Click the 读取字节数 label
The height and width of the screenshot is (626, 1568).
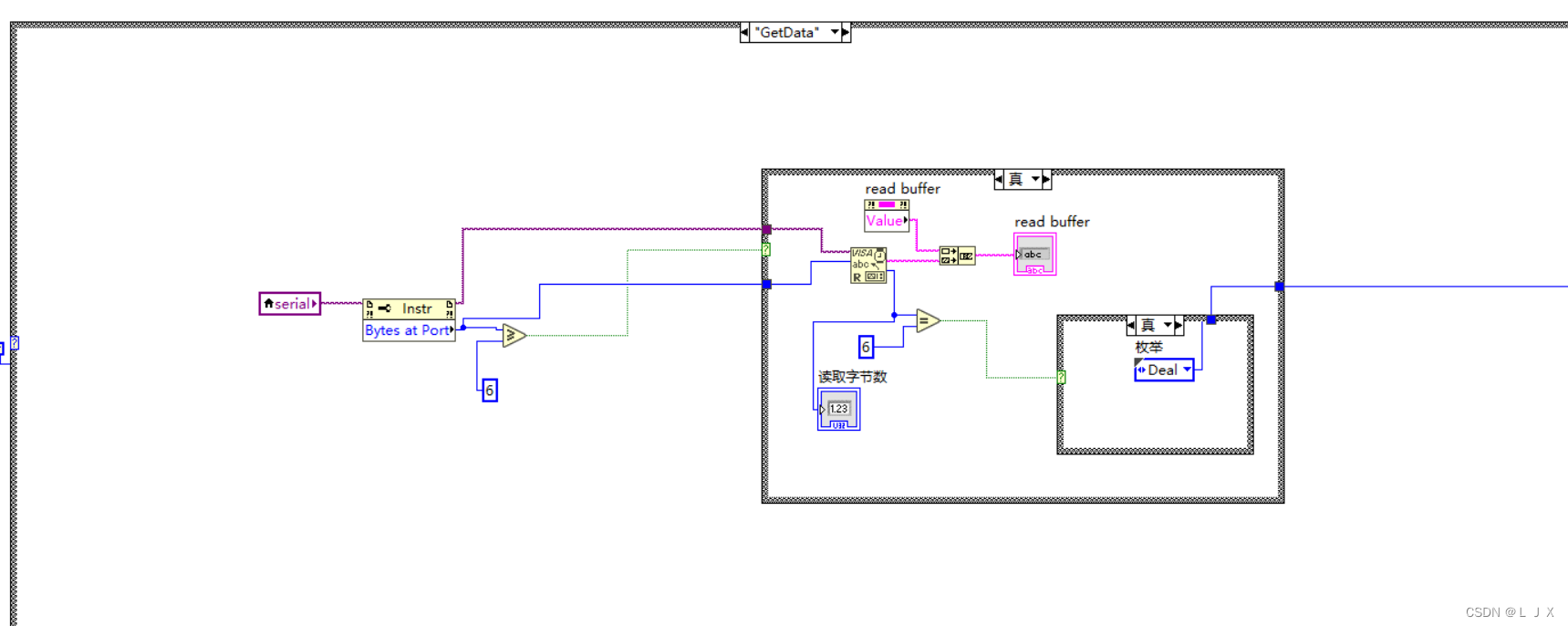click(852, 376)
